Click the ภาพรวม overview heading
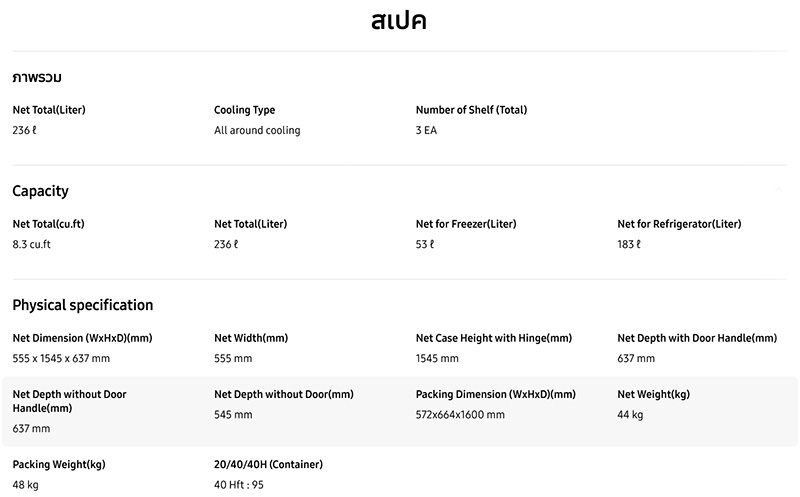This screenshot has width=800, height=497. click(37, 78)
